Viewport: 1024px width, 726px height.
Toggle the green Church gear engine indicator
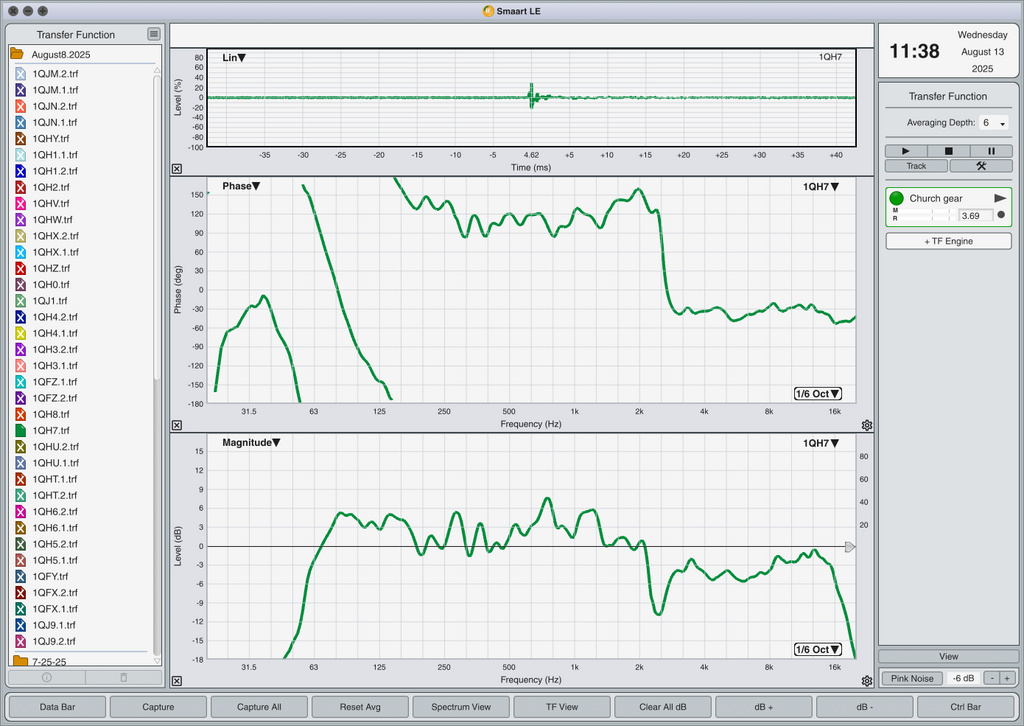[897, 198]
